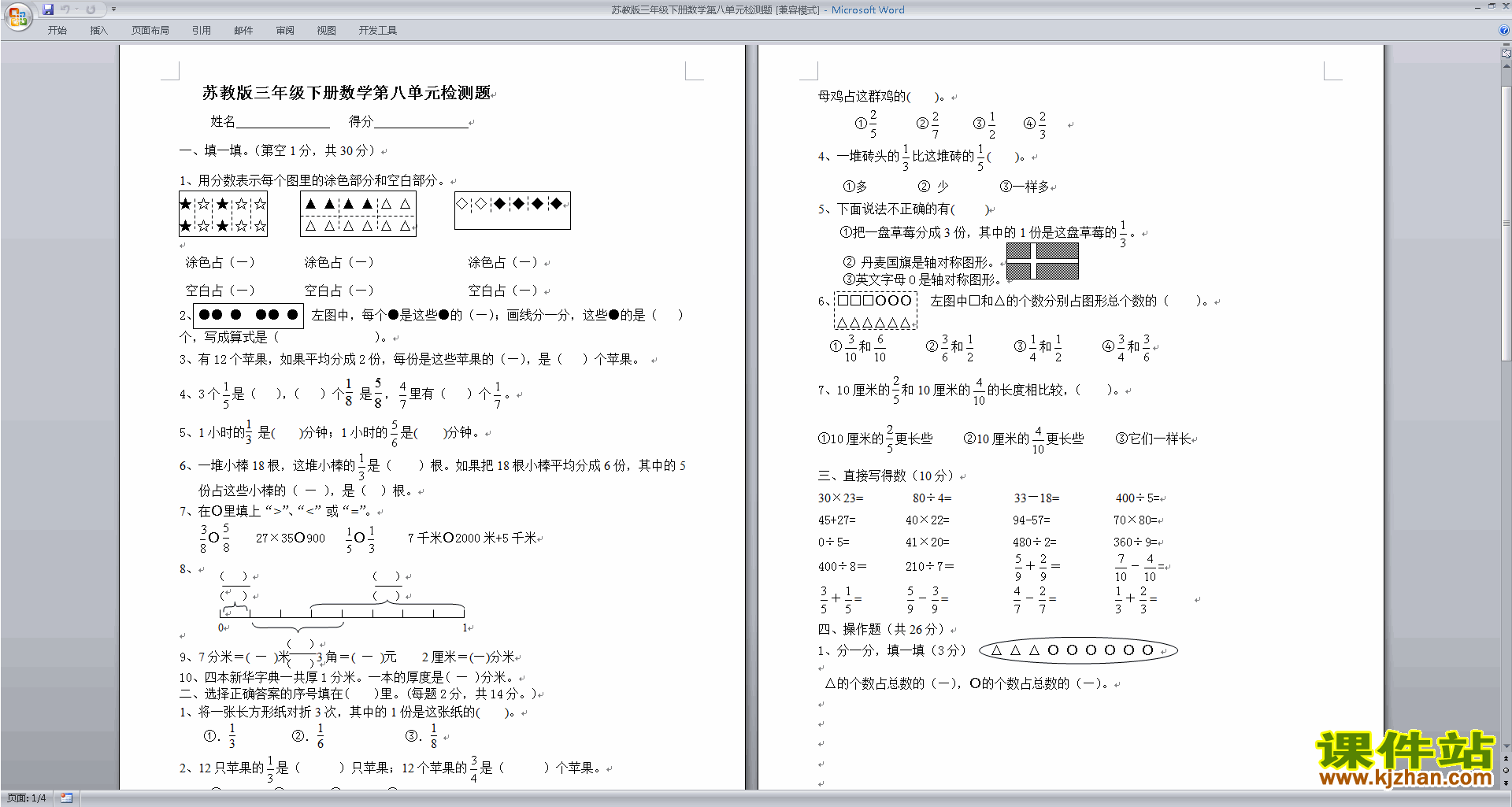Switch to the 页面布局 tab
1512x807 pixels.
[150, 31]
